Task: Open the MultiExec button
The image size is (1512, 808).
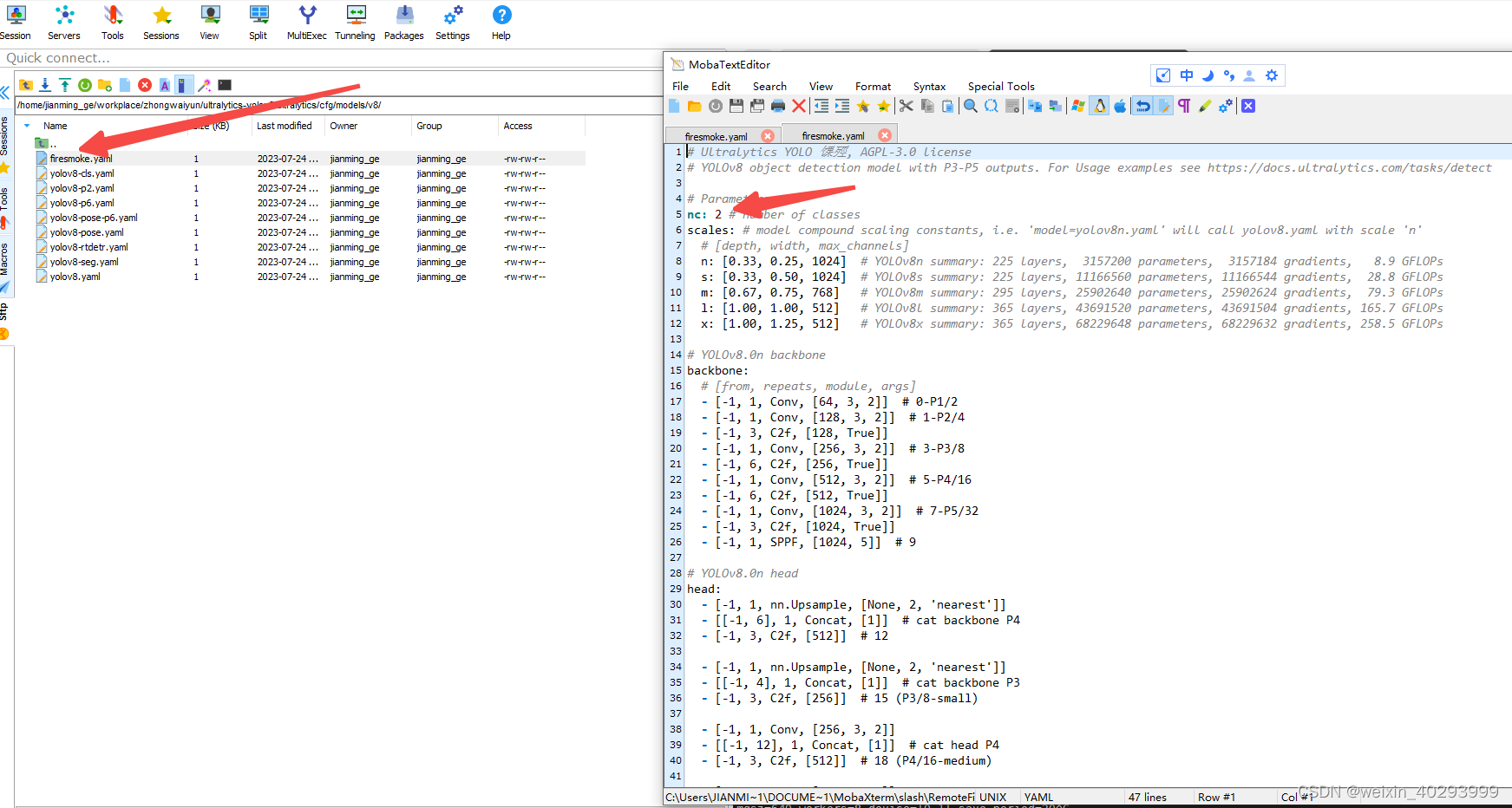Action: pyautogui.click(x=307, y=23)
